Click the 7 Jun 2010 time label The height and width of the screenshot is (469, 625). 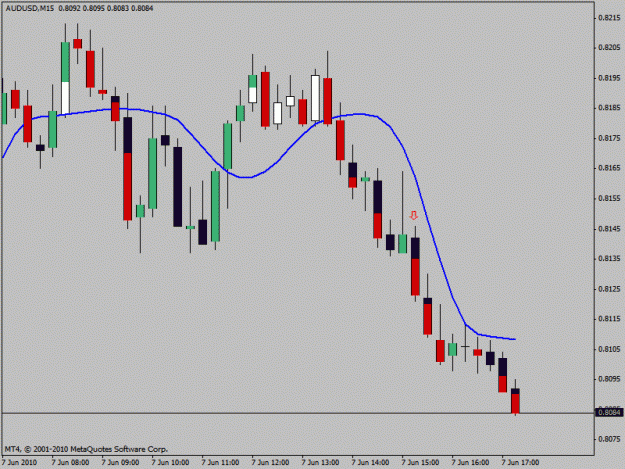[20, 462]
